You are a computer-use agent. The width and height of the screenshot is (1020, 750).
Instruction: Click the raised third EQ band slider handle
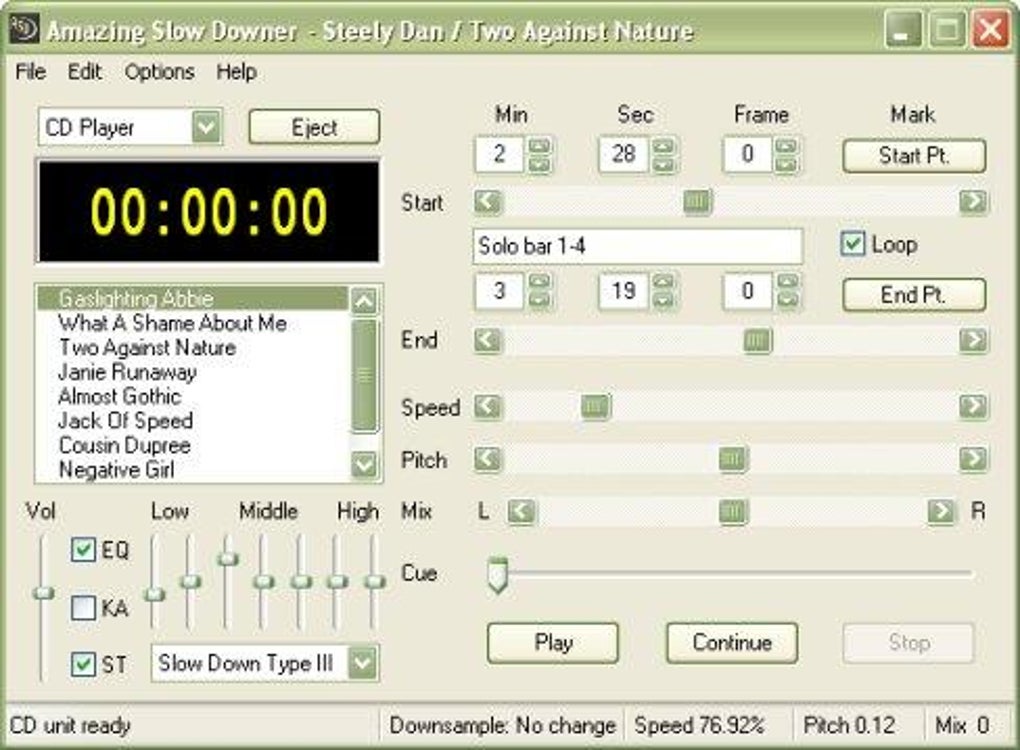point(227,558)
